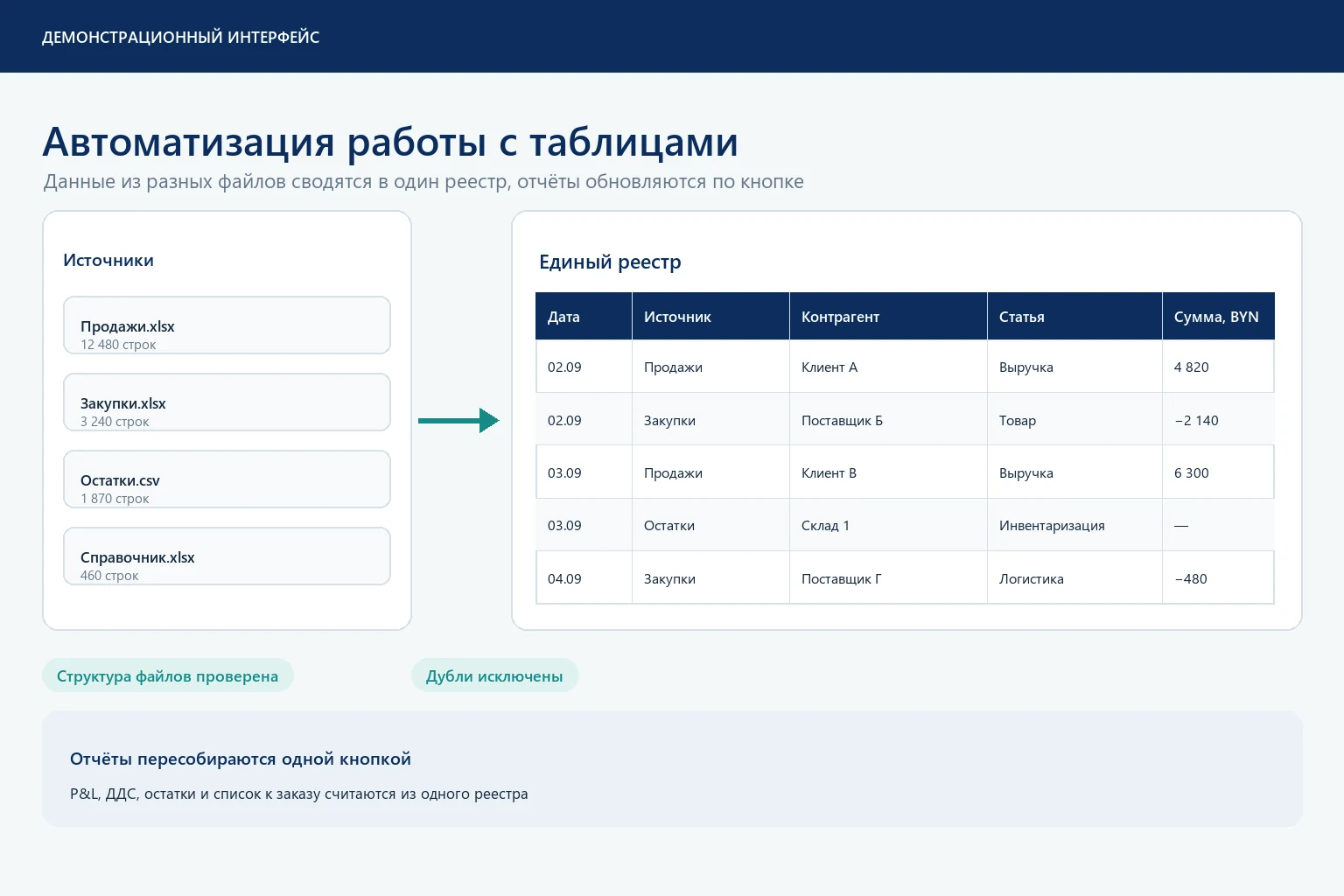This screenshot has width=1344, height=896.
Task: Click the '460 строк' row count
Action: tap(109, 576)
